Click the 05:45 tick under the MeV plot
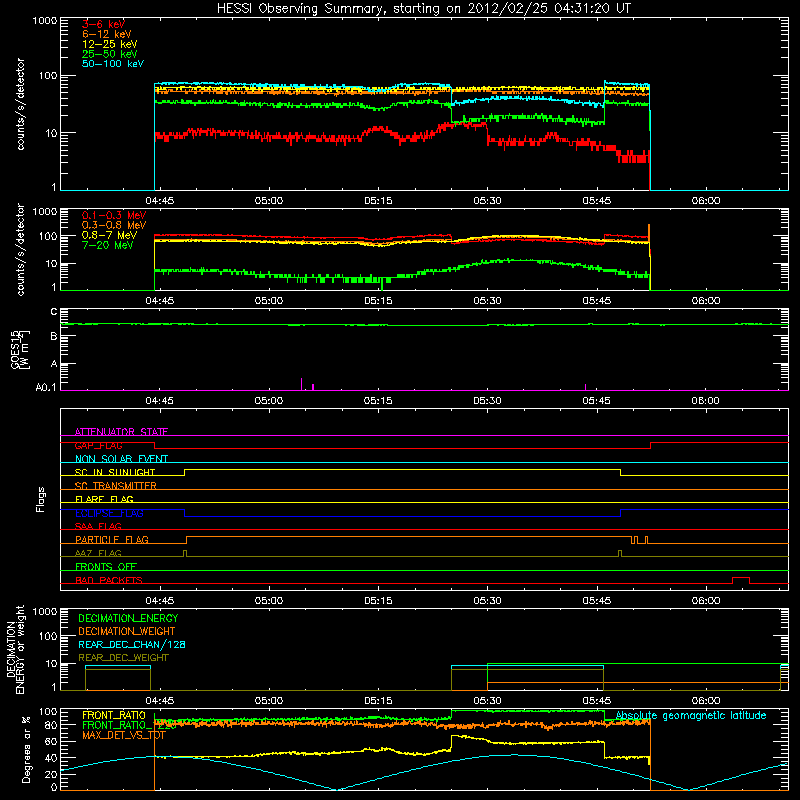800x800 pixels. click(x=596, y=301)
